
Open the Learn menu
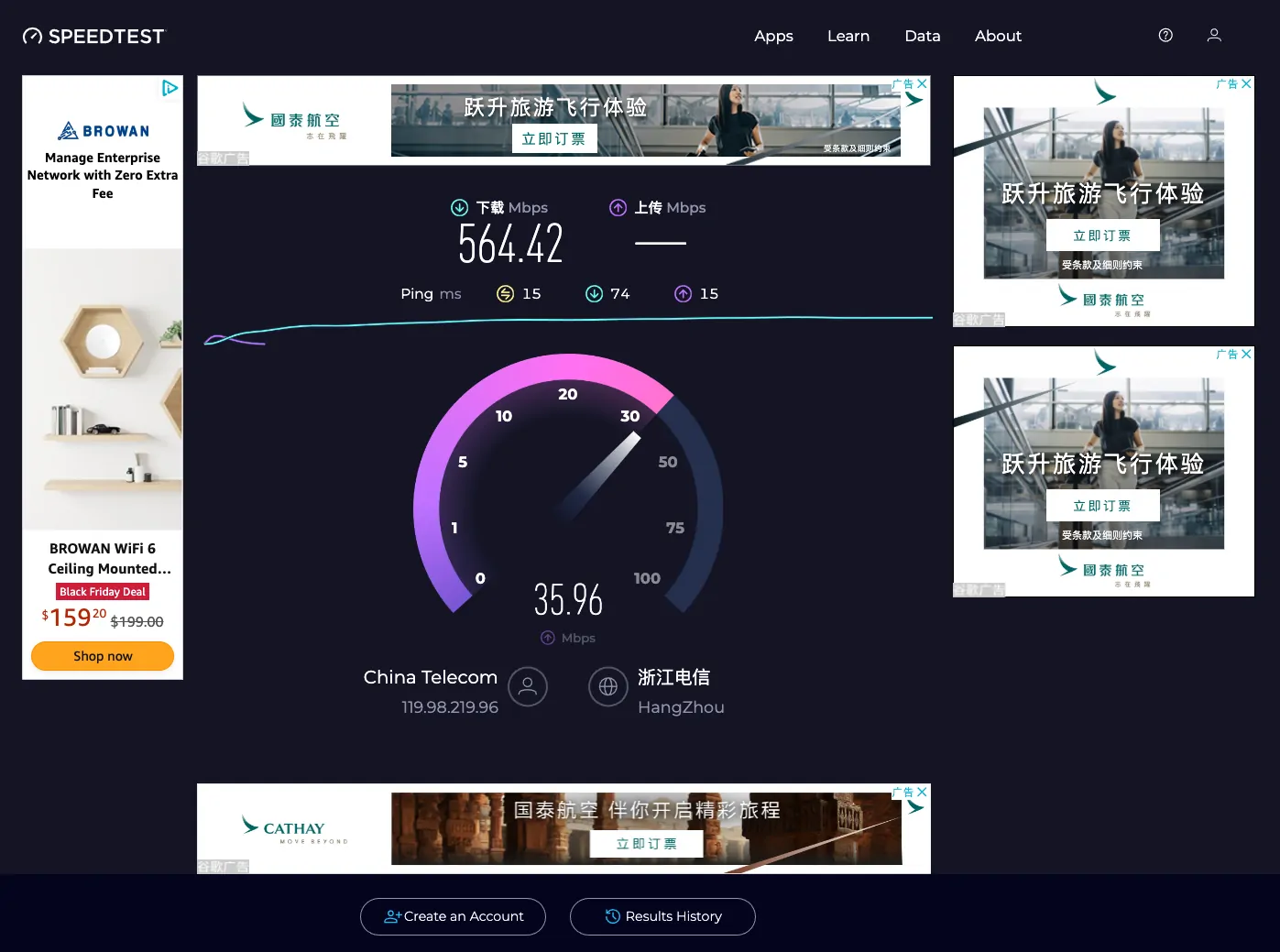[x=848, y=36]
